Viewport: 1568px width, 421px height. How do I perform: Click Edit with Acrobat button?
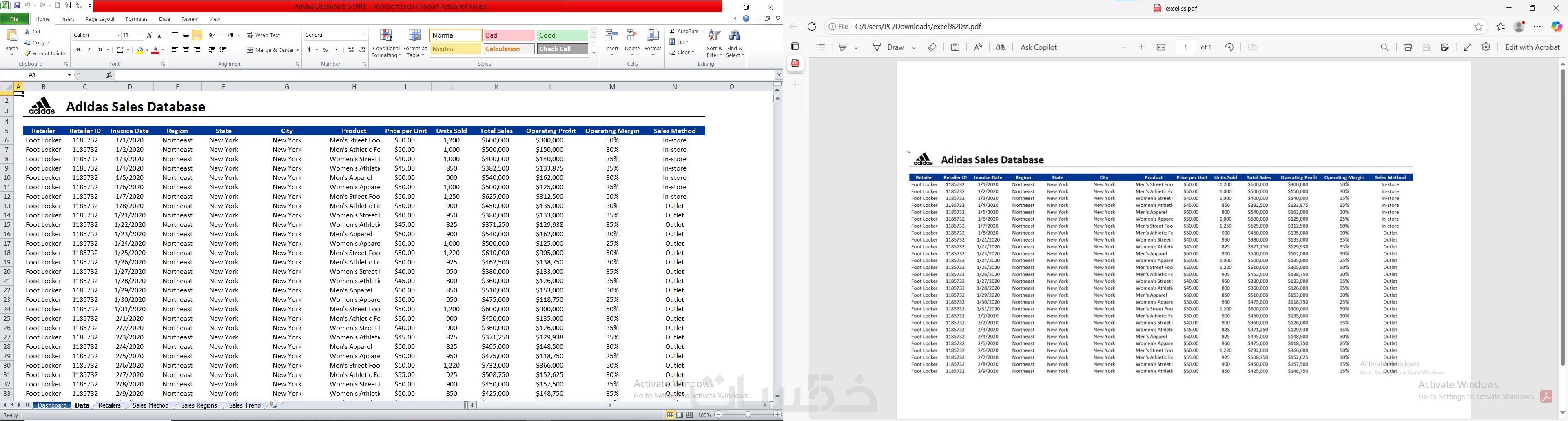tap(1532, 47)
